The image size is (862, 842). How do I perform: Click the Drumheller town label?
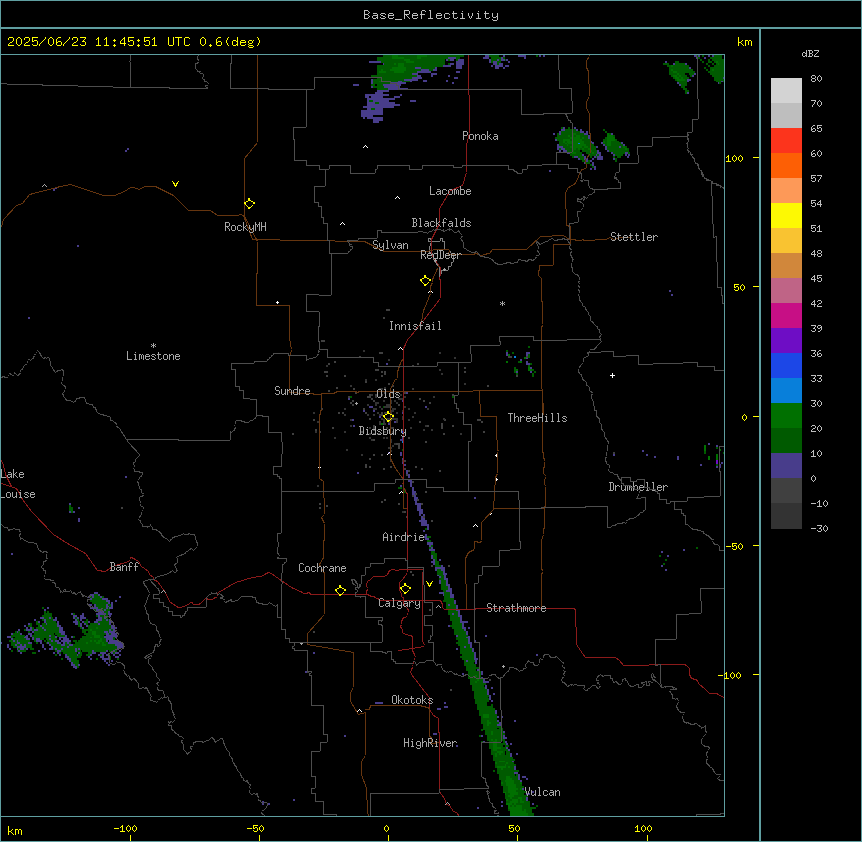point(638,487)
